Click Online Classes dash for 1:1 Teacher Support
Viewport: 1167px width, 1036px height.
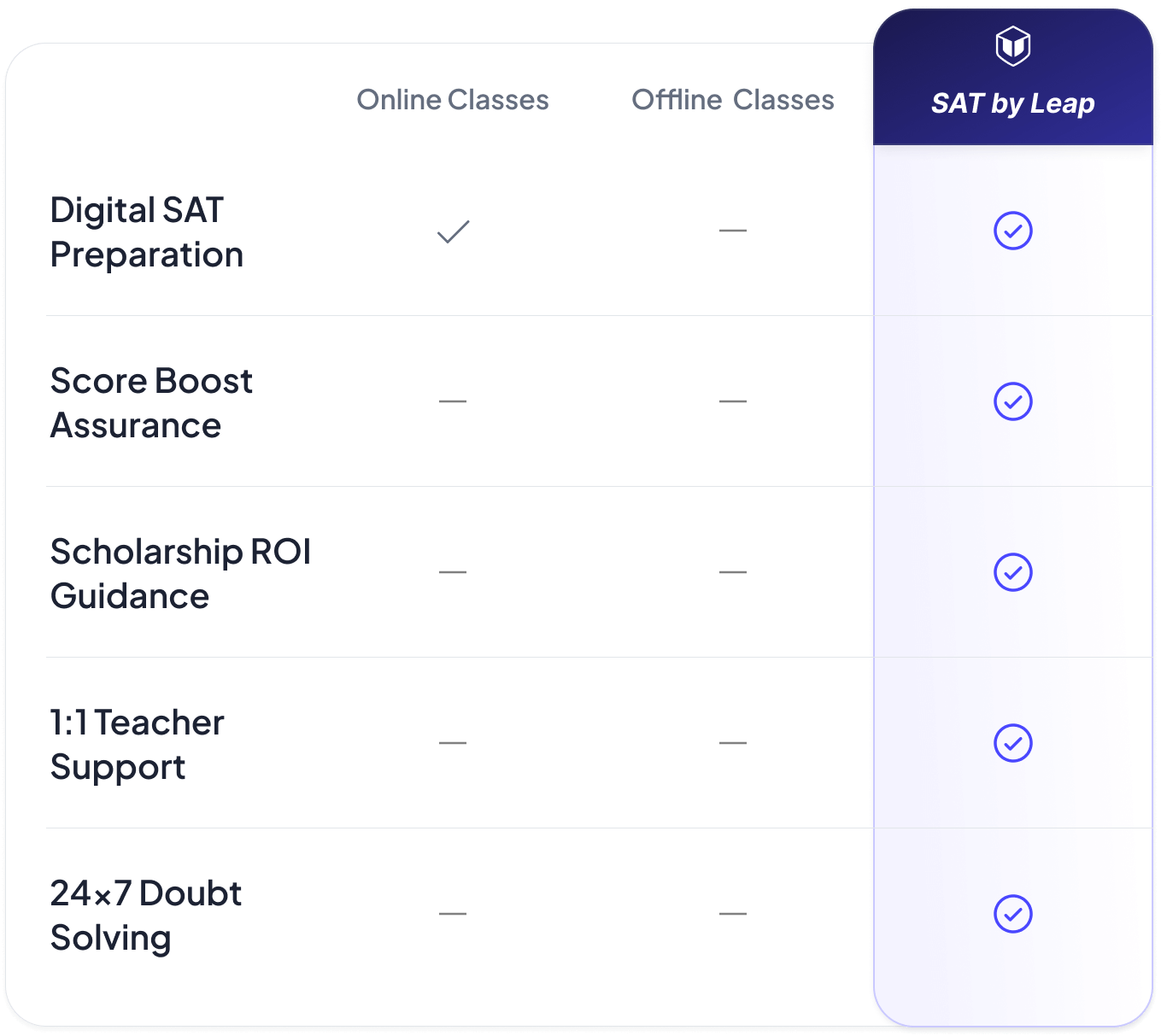(453, 743)
